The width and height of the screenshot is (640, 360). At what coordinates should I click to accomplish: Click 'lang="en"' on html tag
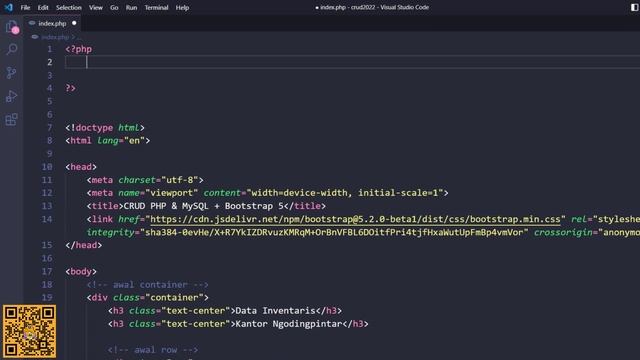[121, 140]
